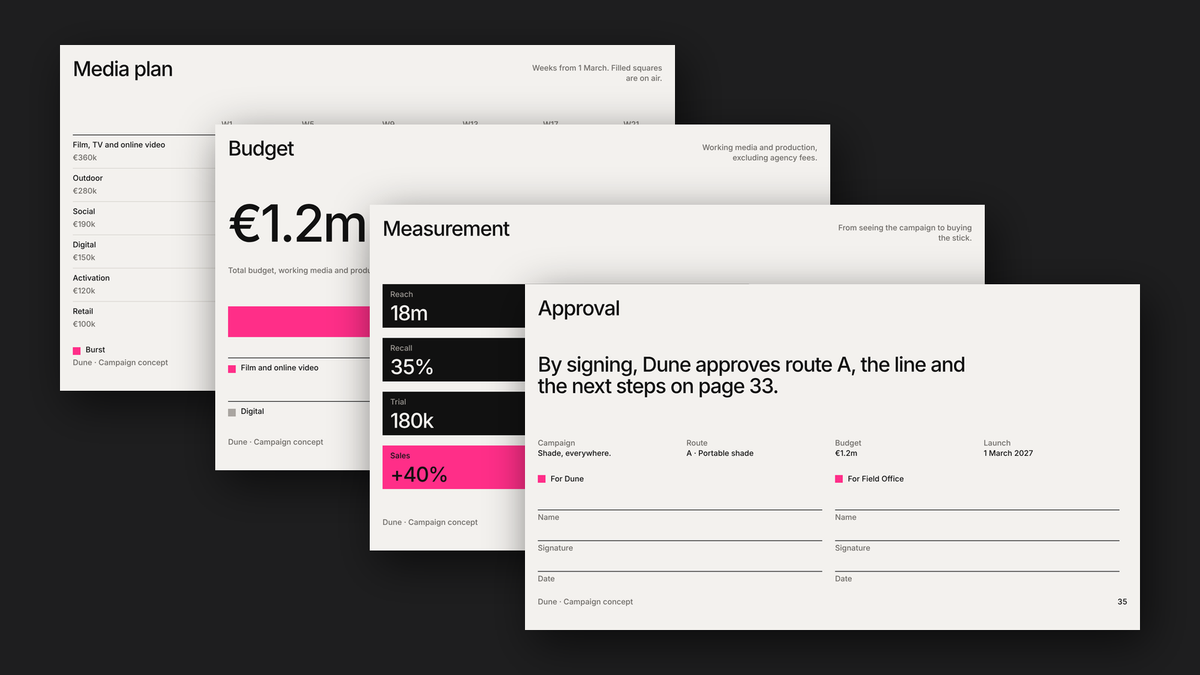The image size is (1200, 675).
Task: Select the €280k amount under Outdoor
Action: (85, 191)
